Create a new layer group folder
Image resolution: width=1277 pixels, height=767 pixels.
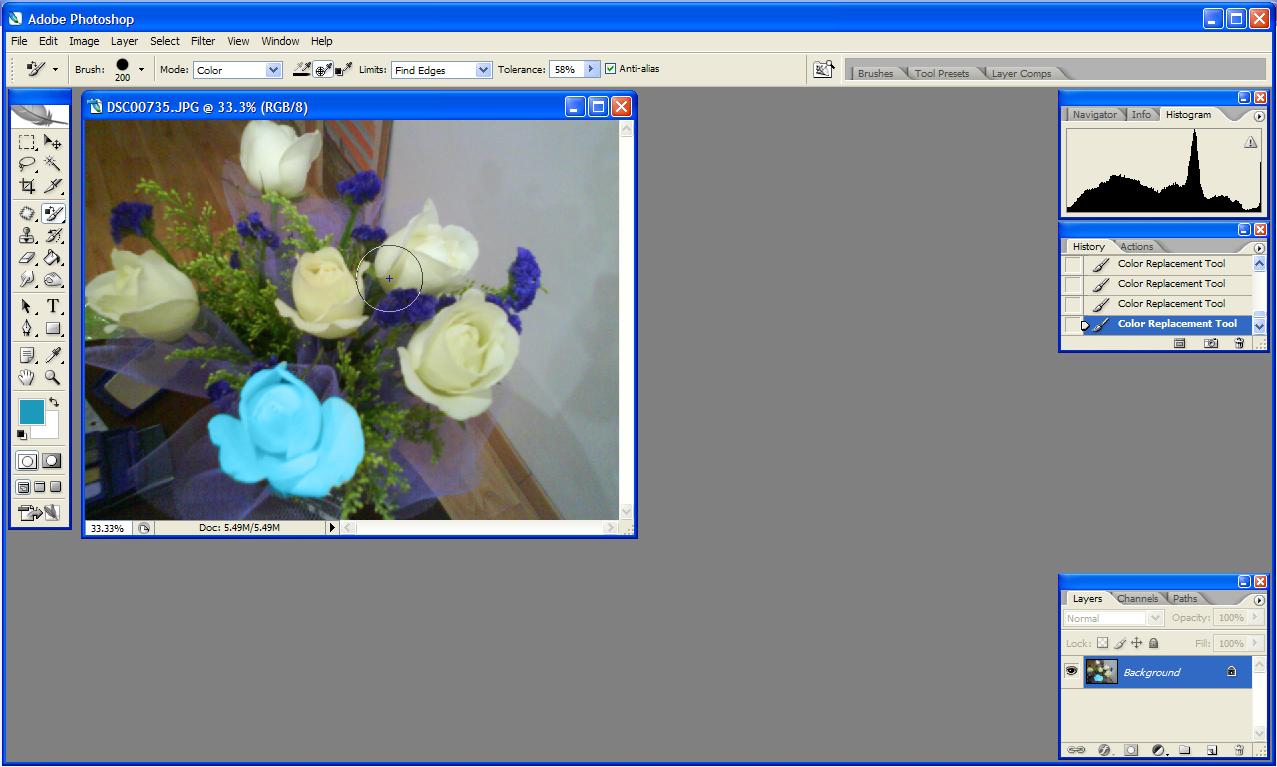1184,750
